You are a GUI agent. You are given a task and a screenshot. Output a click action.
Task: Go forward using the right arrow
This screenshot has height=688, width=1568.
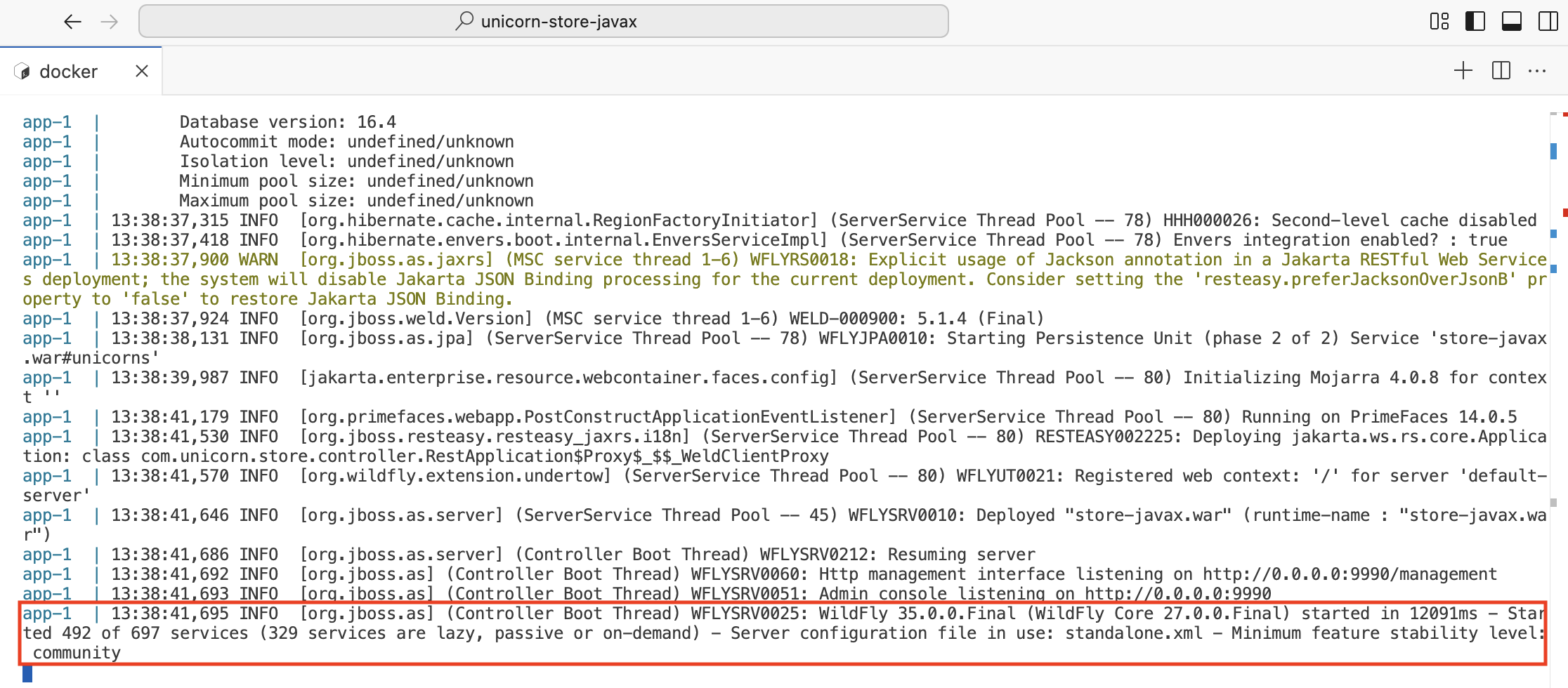pyautogui.click(x=110, y=22)
